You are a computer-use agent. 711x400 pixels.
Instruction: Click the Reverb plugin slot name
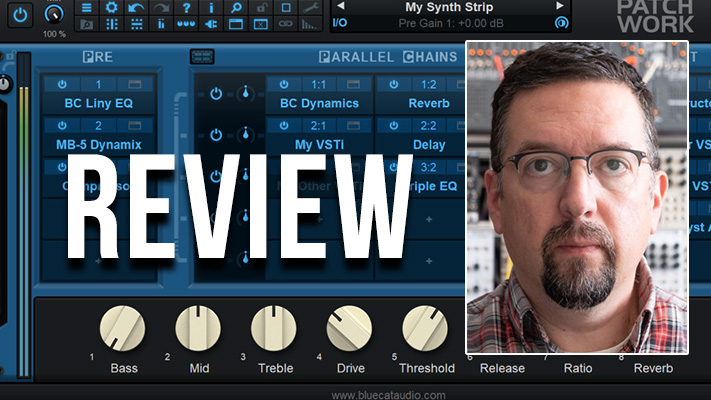pos(428,103)
